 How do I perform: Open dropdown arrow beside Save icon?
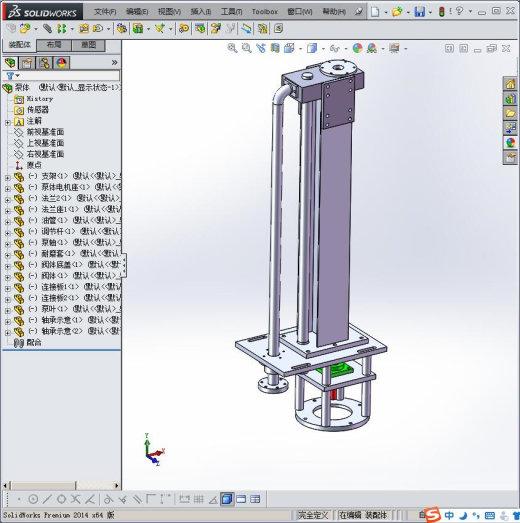[x=430, y=12]
